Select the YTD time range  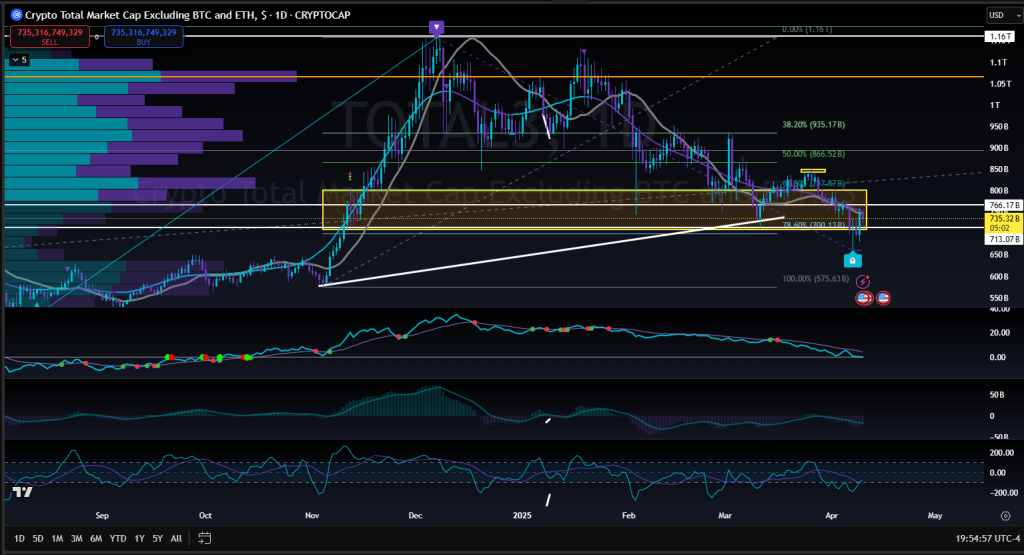(118, 538)
